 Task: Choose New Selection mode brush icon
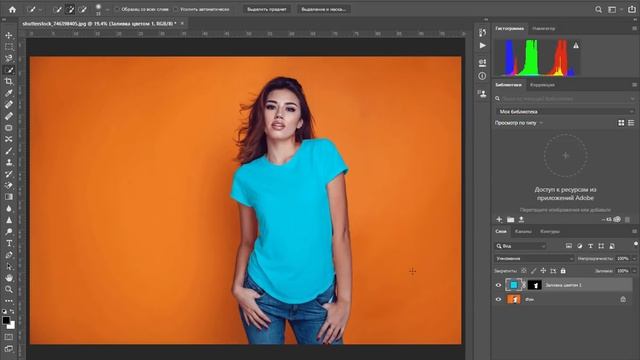pos(58,9)
